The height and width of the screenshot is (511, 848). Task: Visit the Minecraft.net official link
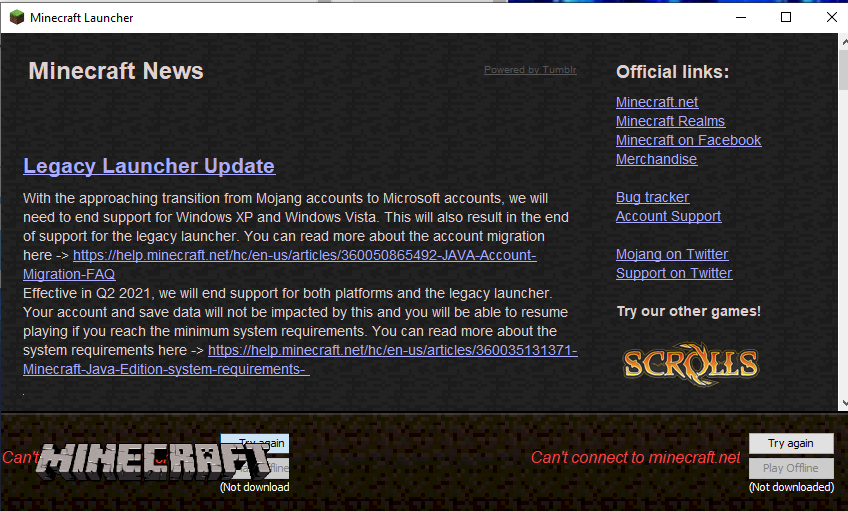[657, 102]
